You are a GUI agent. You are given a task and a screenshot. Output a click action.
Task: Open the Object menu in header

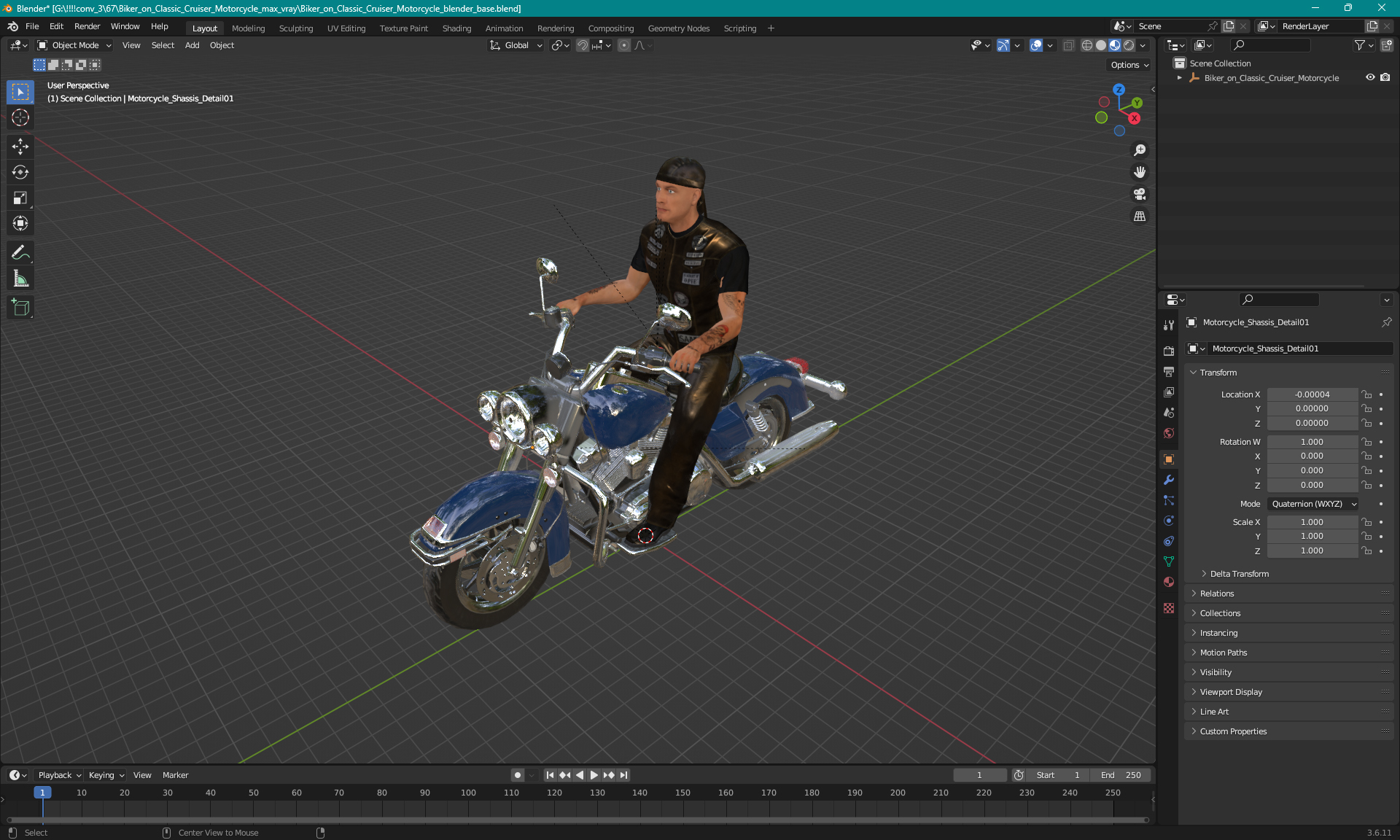(222, 45)
